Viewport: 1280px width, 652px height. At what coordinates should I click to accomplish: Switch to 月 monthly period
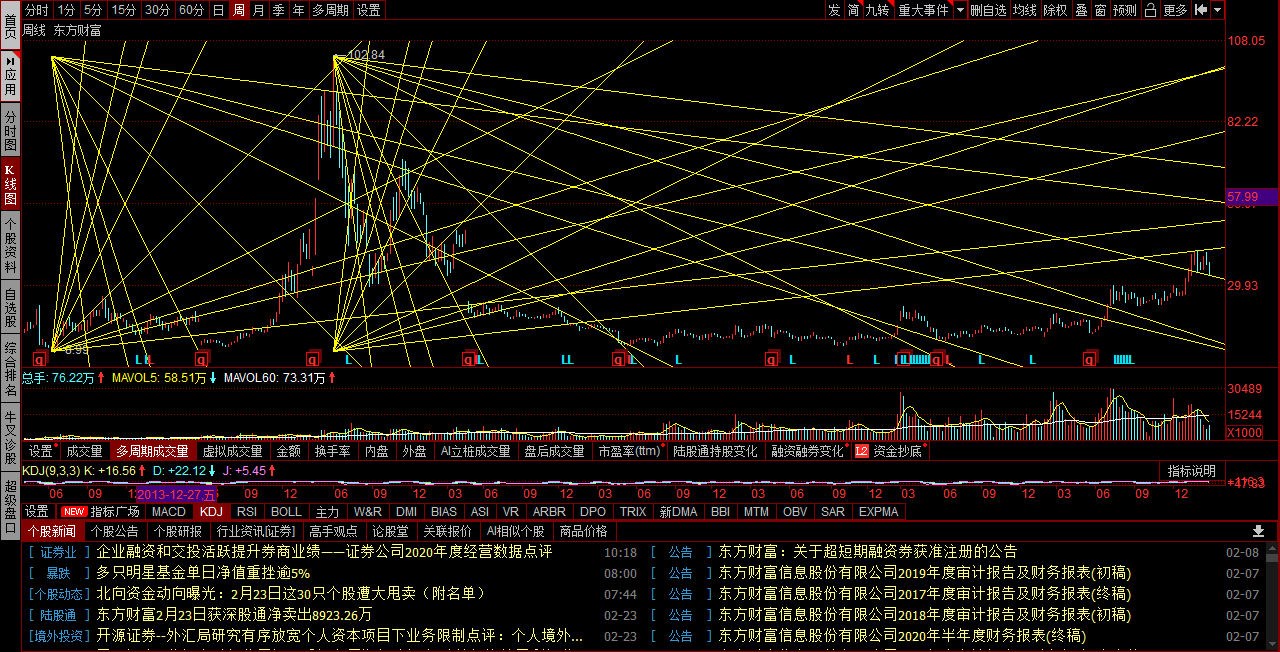tap(259, 10)
